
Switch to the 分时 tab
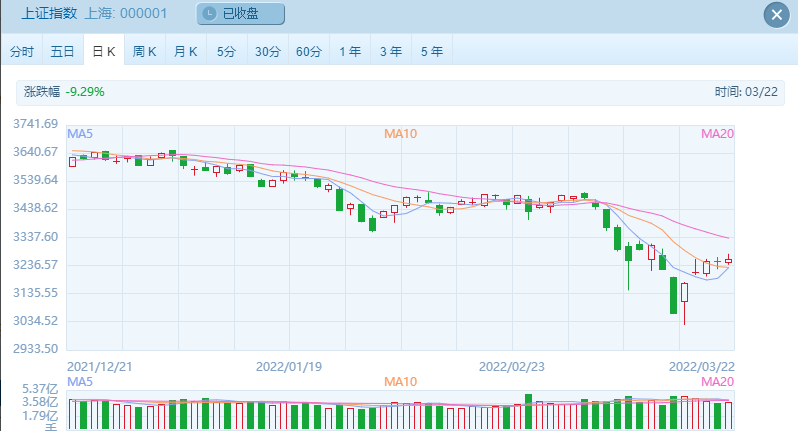click(x=22, y=51)
